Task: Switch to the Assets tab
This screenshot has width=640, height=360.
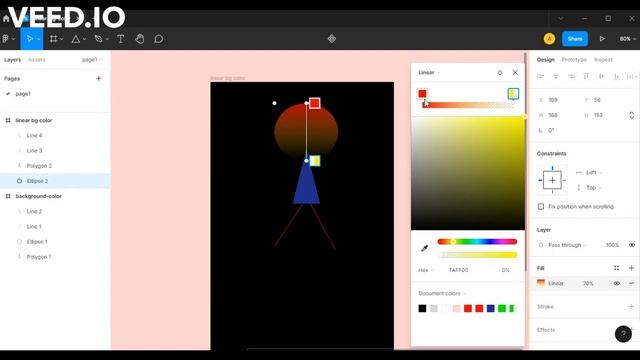Action: click(x=37, y=60)
